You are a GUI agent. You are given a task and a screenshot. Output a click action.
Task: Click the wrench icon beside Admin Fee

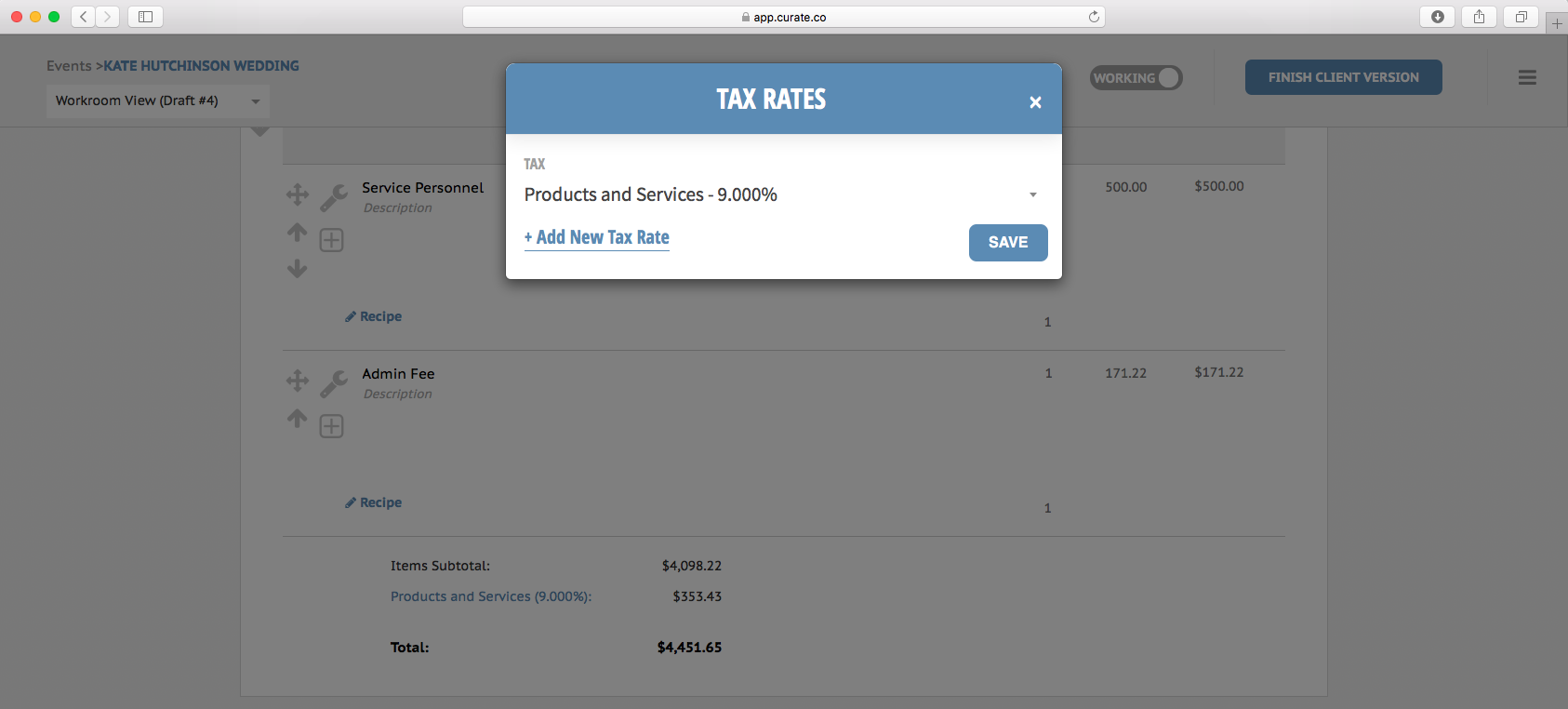tap(334, 383)
